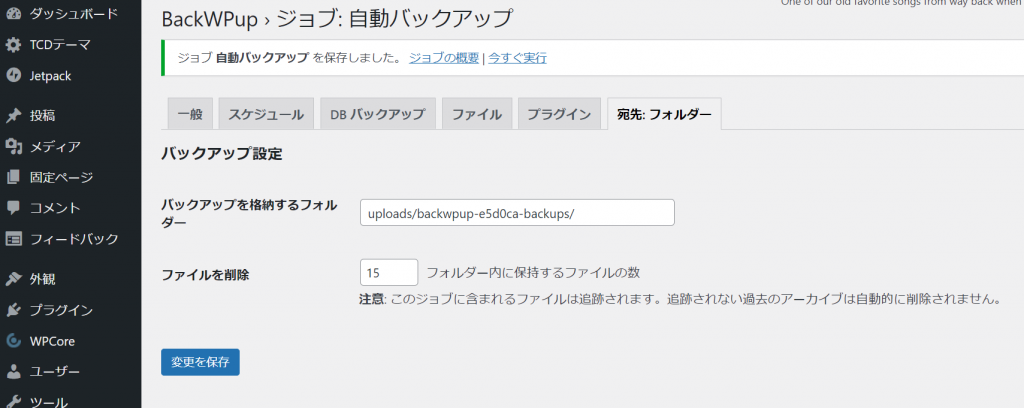Follow the ジョブの概要 link

pos(444,58)
